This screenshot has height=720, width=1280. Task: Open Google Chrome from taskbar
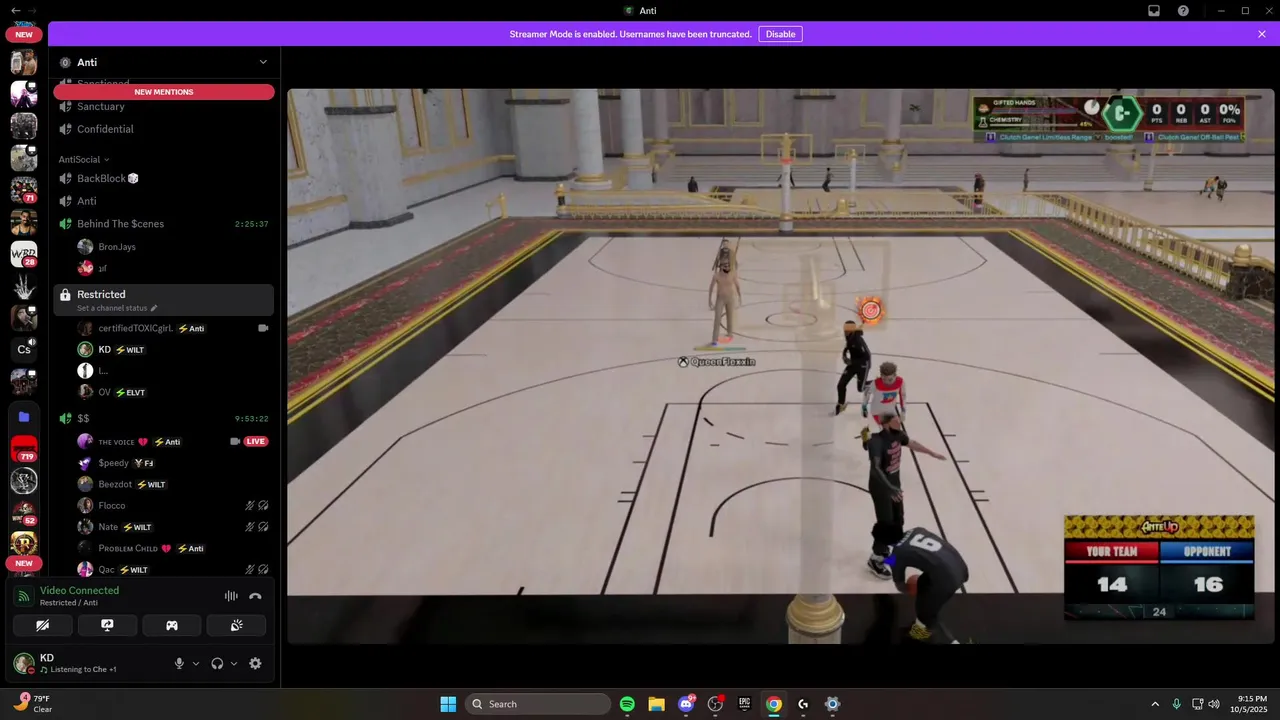pos(773,704)
